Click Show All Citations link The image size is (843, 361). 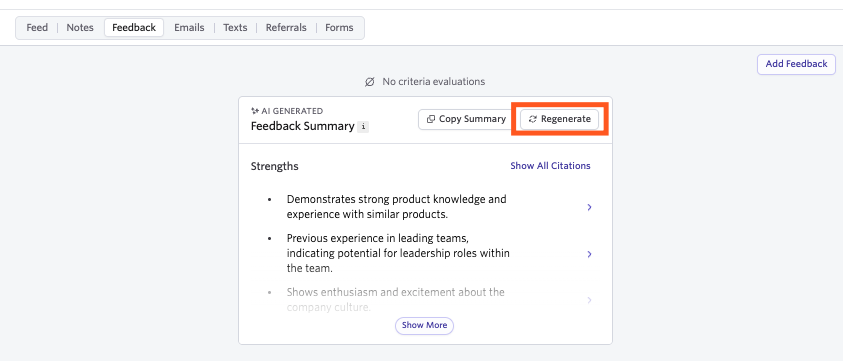click(550, 166)
